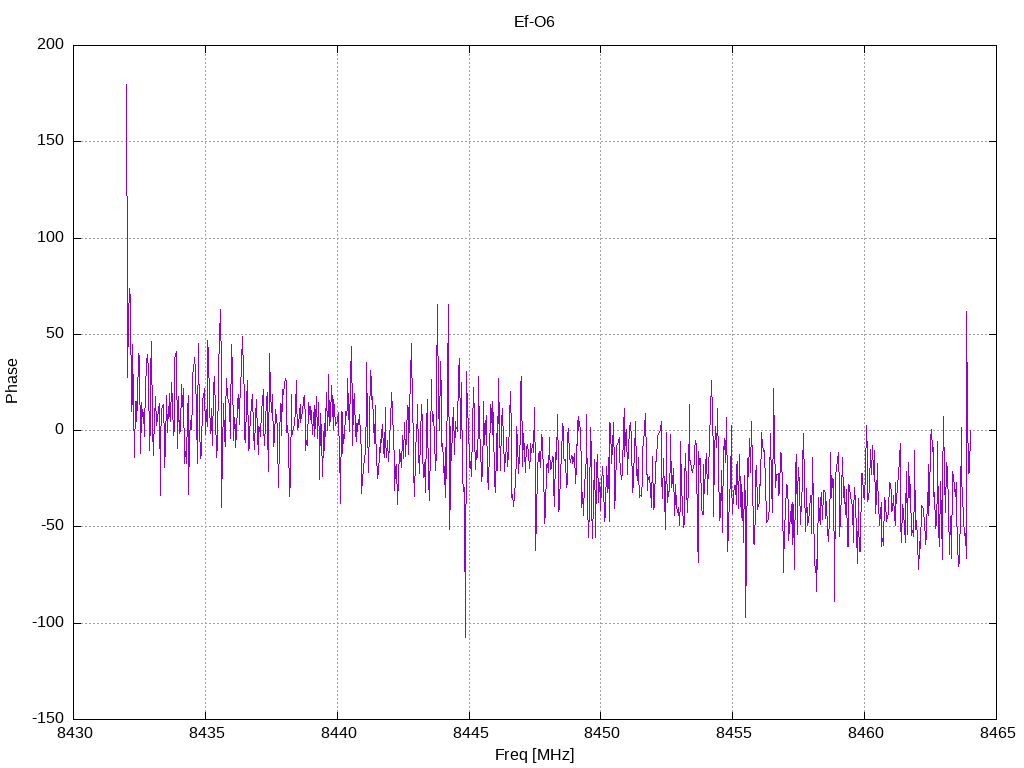Click the y-axis tick label 200

[51, 44]
